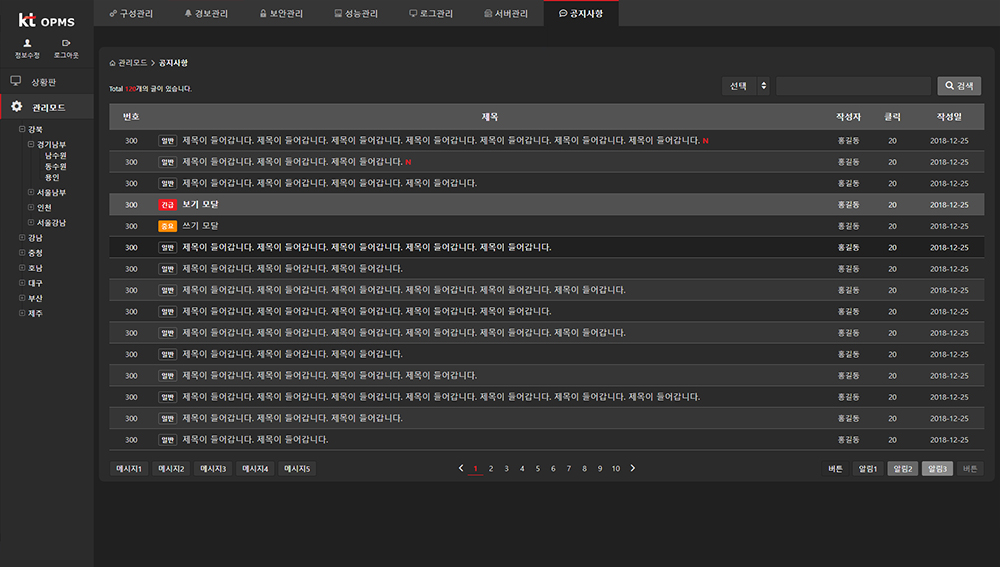This screenshot has height=567, width=1000.
Task: Switch to the 경보관리 tab
Action: tap(207, 13)
